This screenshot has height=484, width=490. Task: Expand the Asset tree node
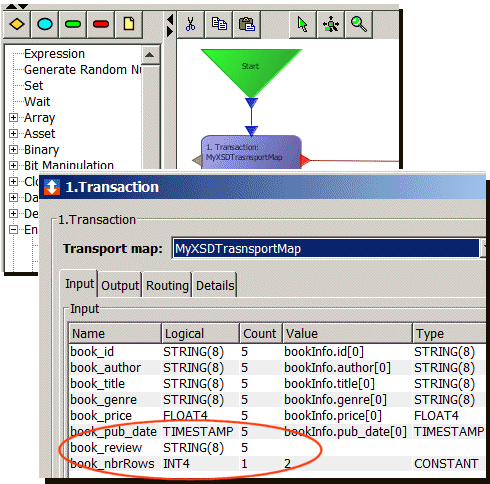tap(13, 133)
